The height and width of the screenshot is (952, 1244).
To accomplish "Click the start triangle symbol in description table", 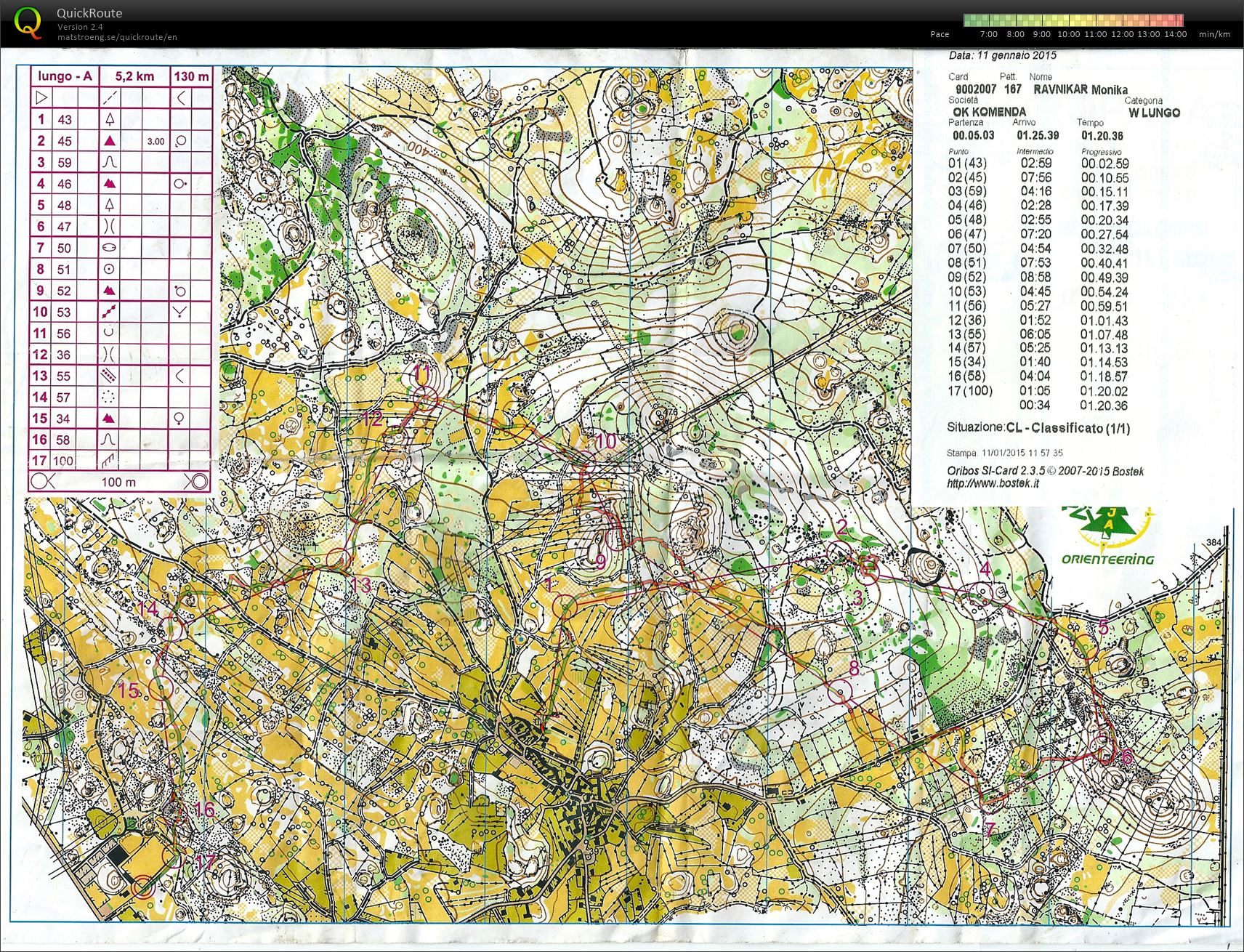I will (41, 97).
